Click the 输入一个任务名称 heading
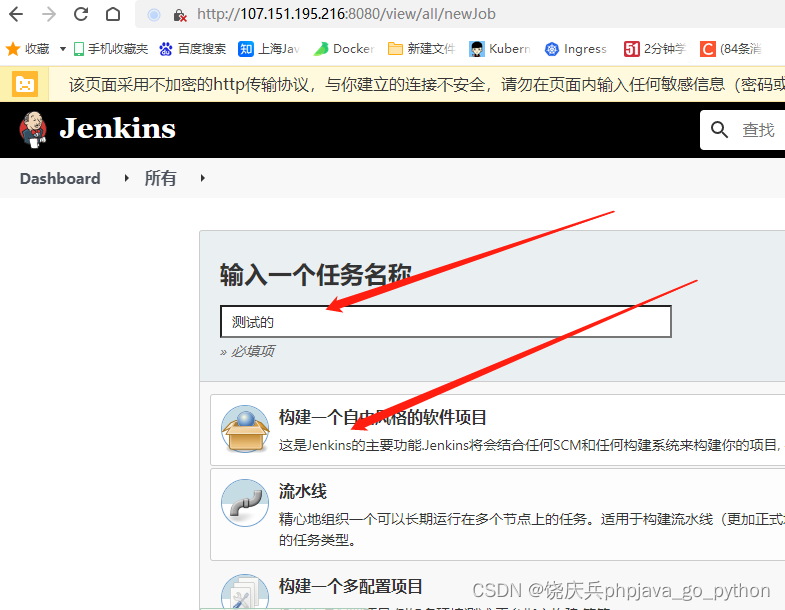Image resolution: width=785 pixels, height=610 pixels. click(315, 275)
